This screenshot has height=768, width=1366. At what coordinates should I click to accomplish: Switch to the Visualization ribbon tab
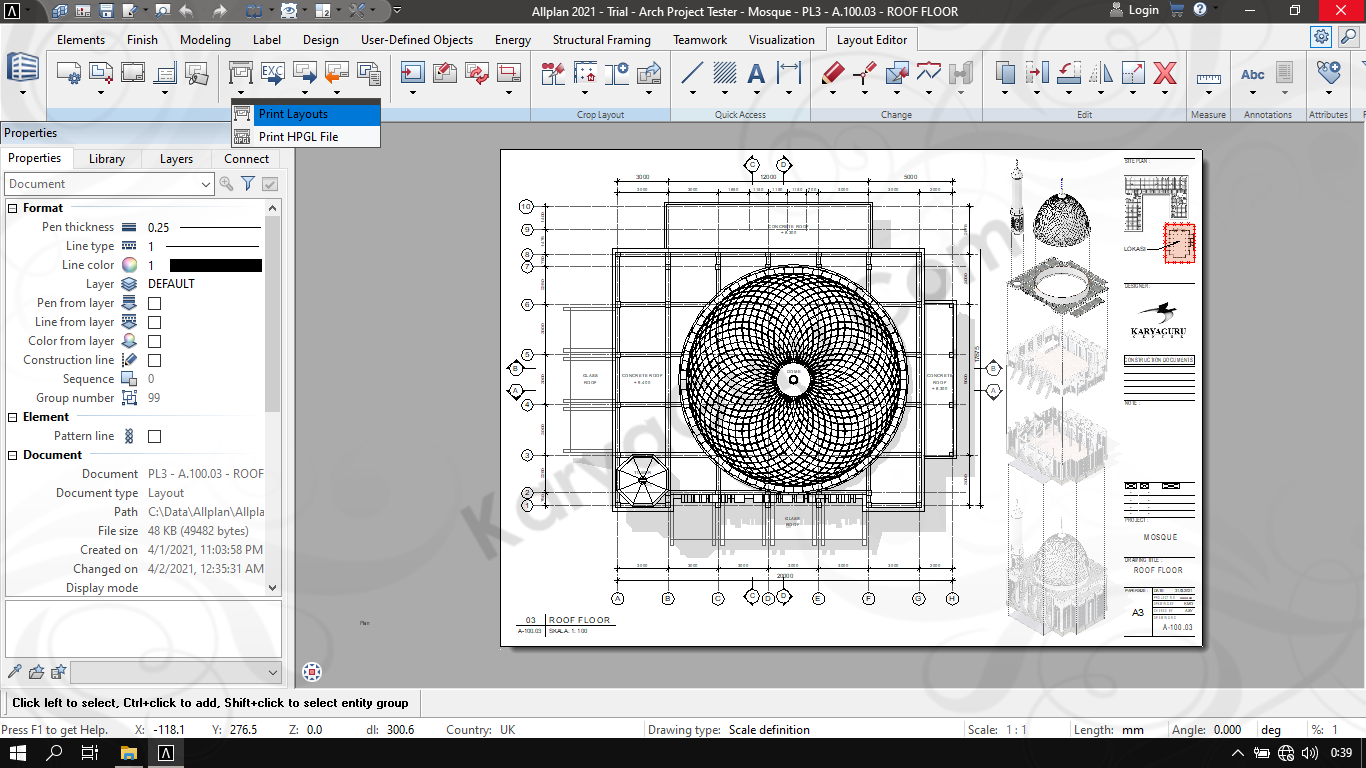[781, 40]
